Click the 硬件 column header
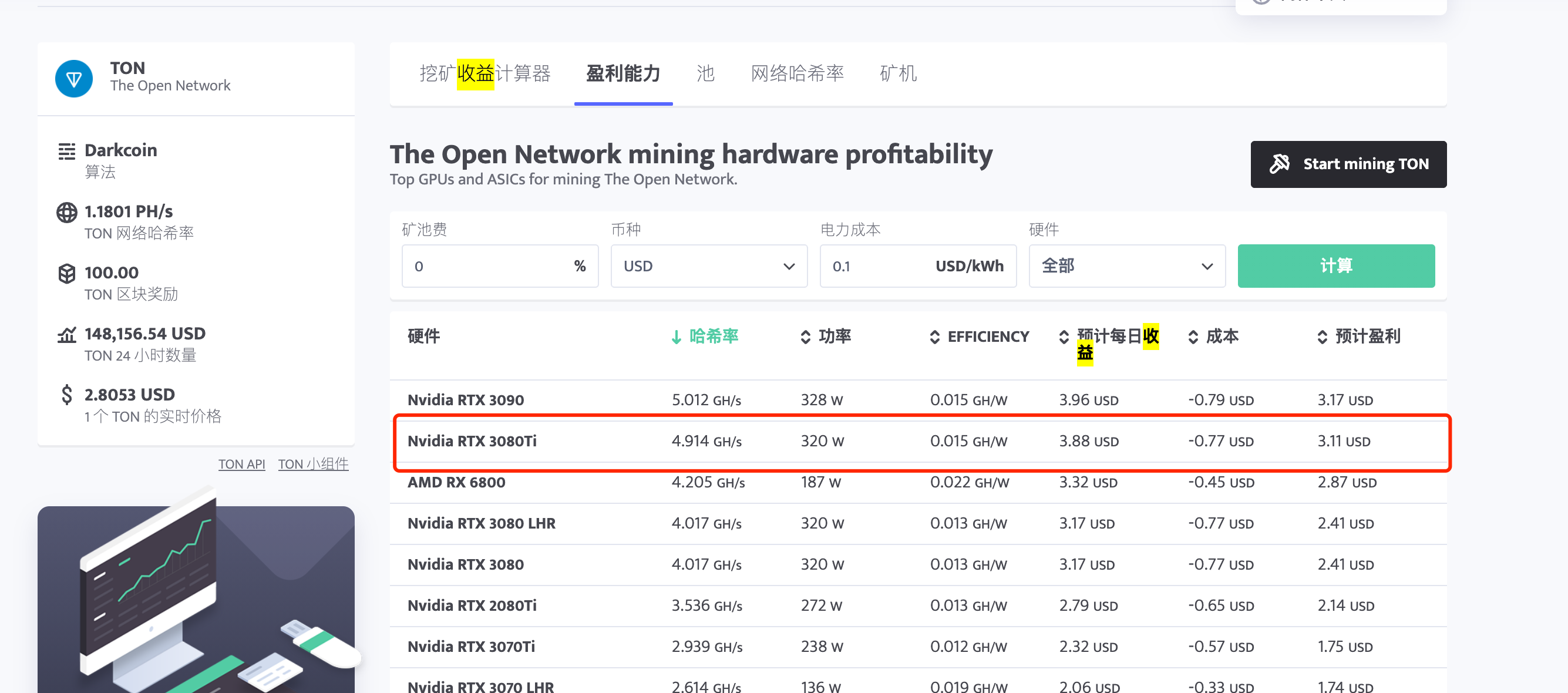1568x693 pixels. click(x=423, y=336)
